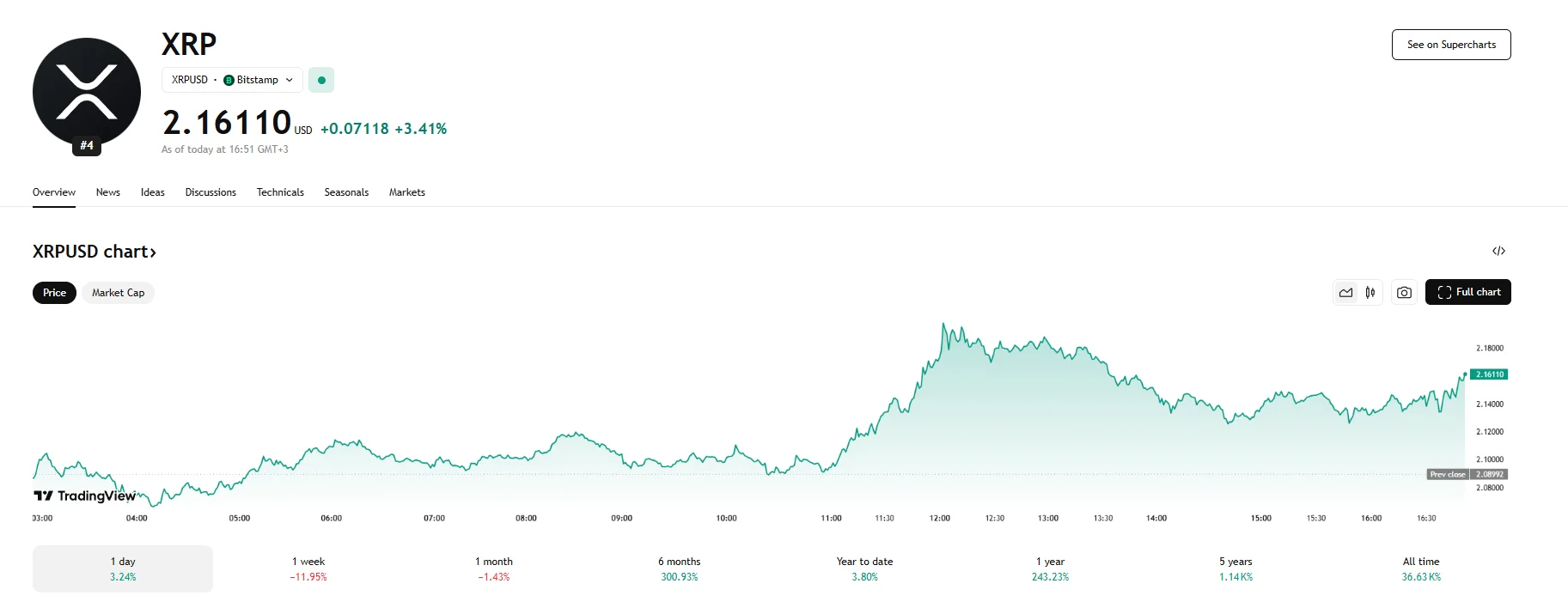
Task: Open the embed code icon
Action: tap(1498, 251)
